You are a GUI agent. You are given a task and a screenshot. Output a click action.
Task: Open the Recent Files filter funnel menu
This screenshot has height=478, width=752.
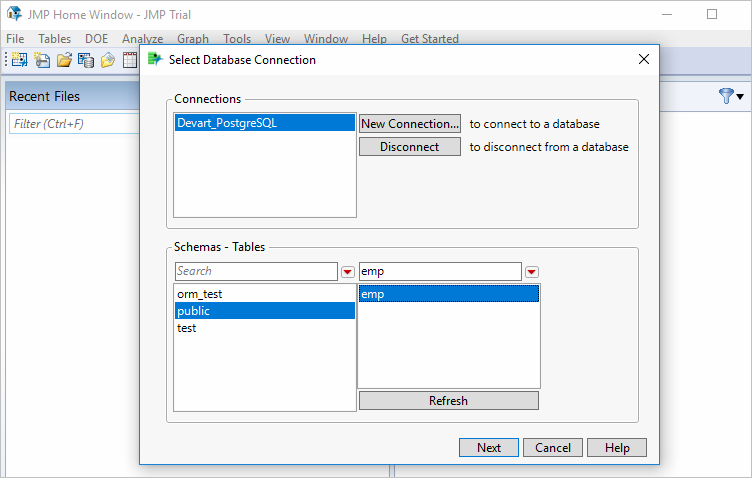(x=731, y=96)
